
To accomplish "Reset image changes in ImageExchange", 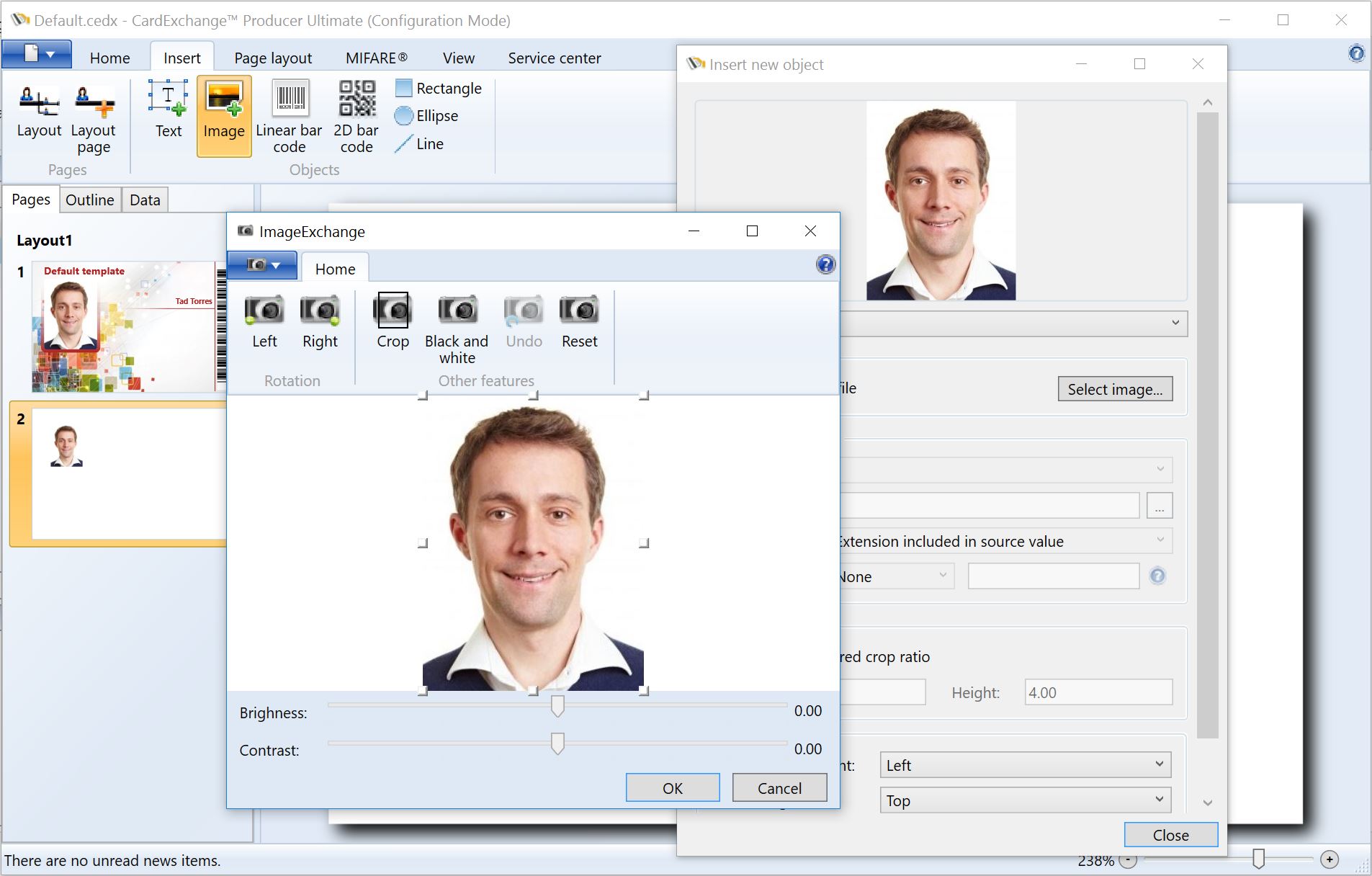I will tap(579, 322).
